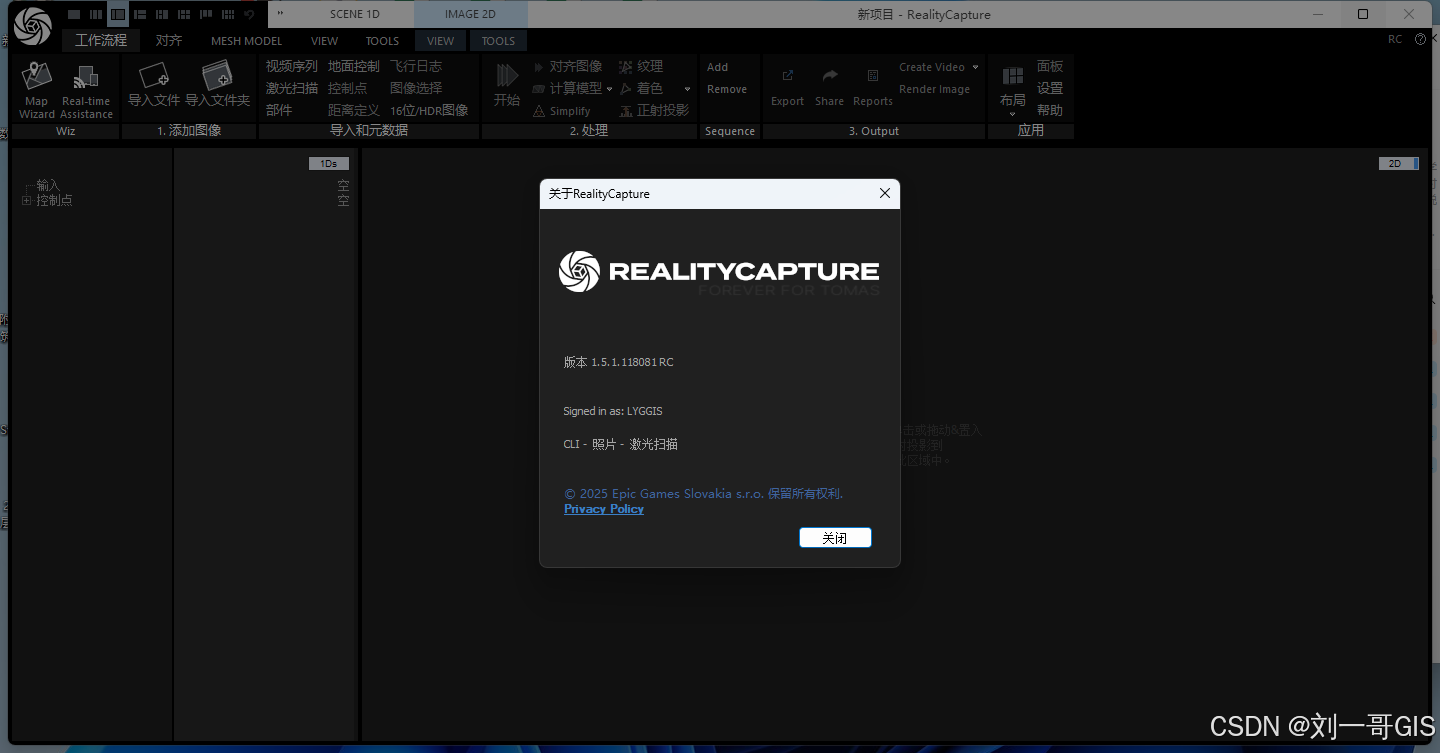This screenshot has height=753, width=1440.
Task: Click 视频序列 video sequence
Action: coord(292,66)
